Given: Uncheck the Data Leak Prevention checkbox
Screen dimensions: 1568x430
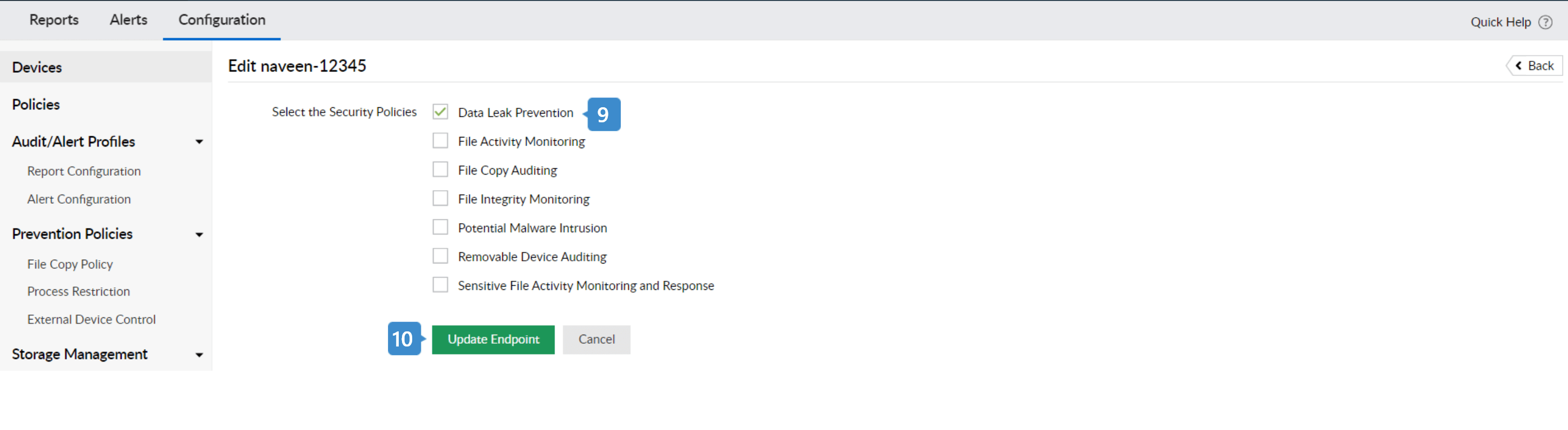Looking at the screenshot, I should [440, 112].
